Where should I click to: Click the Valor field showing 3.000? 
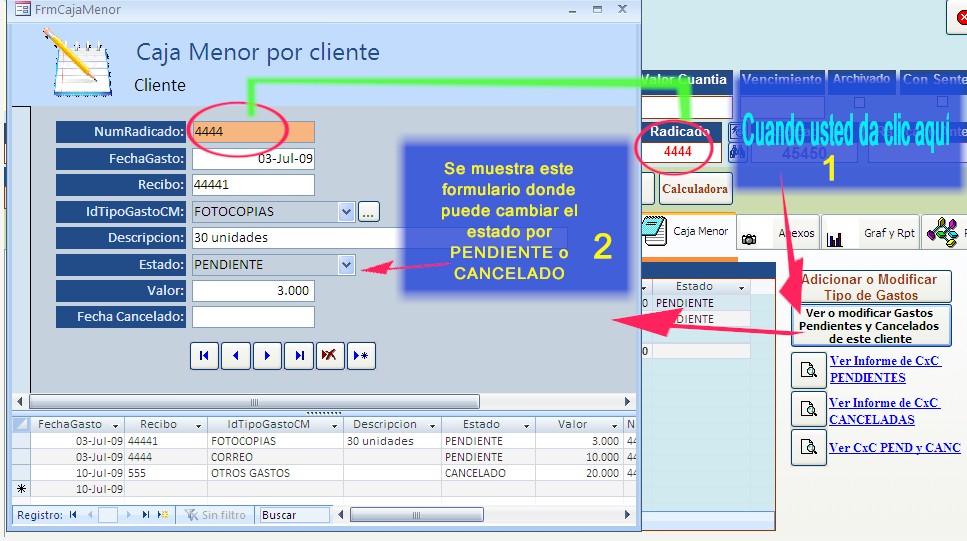click(253, 291)
